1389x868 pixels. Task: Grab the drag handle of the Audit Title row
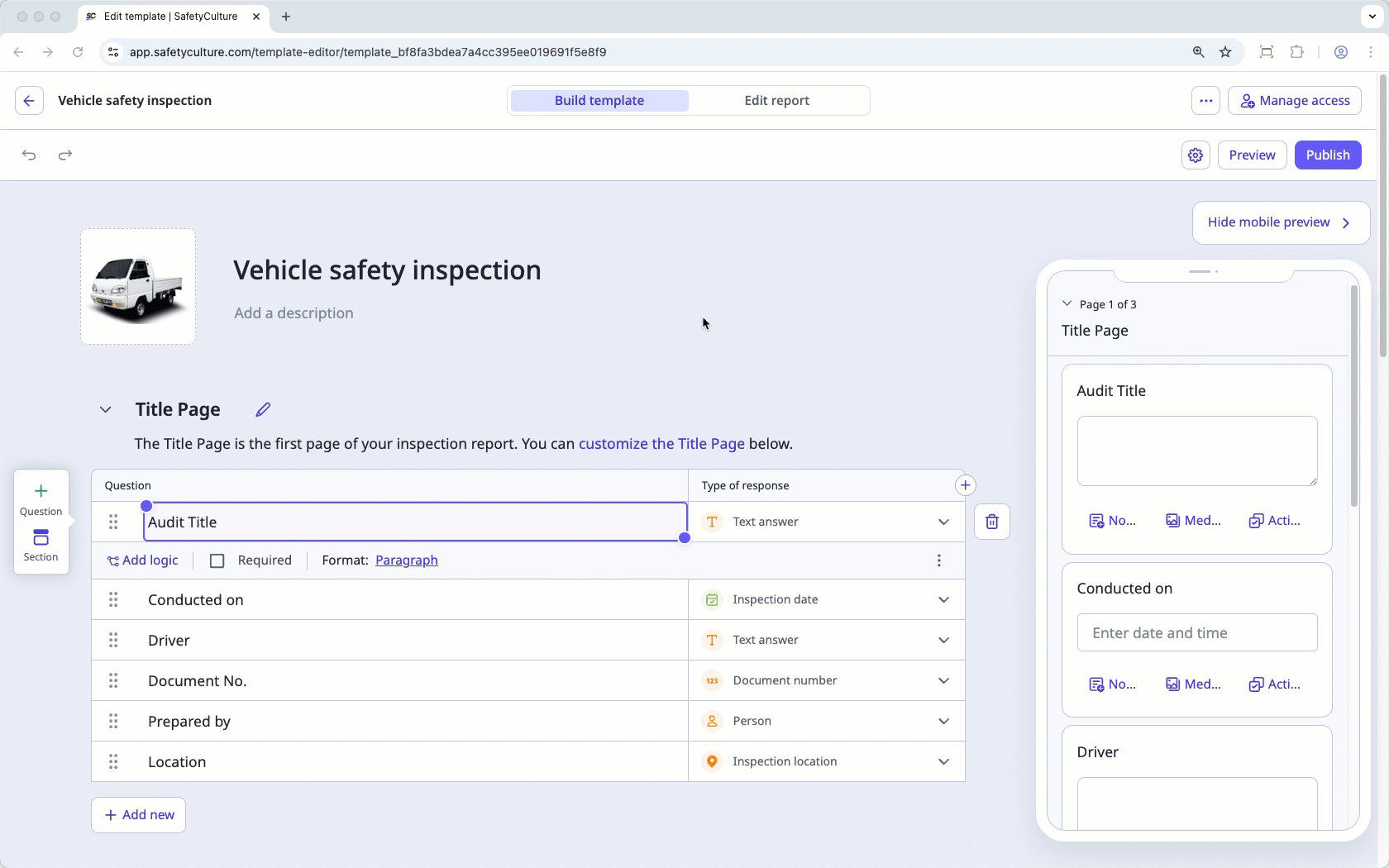(113, 522)
